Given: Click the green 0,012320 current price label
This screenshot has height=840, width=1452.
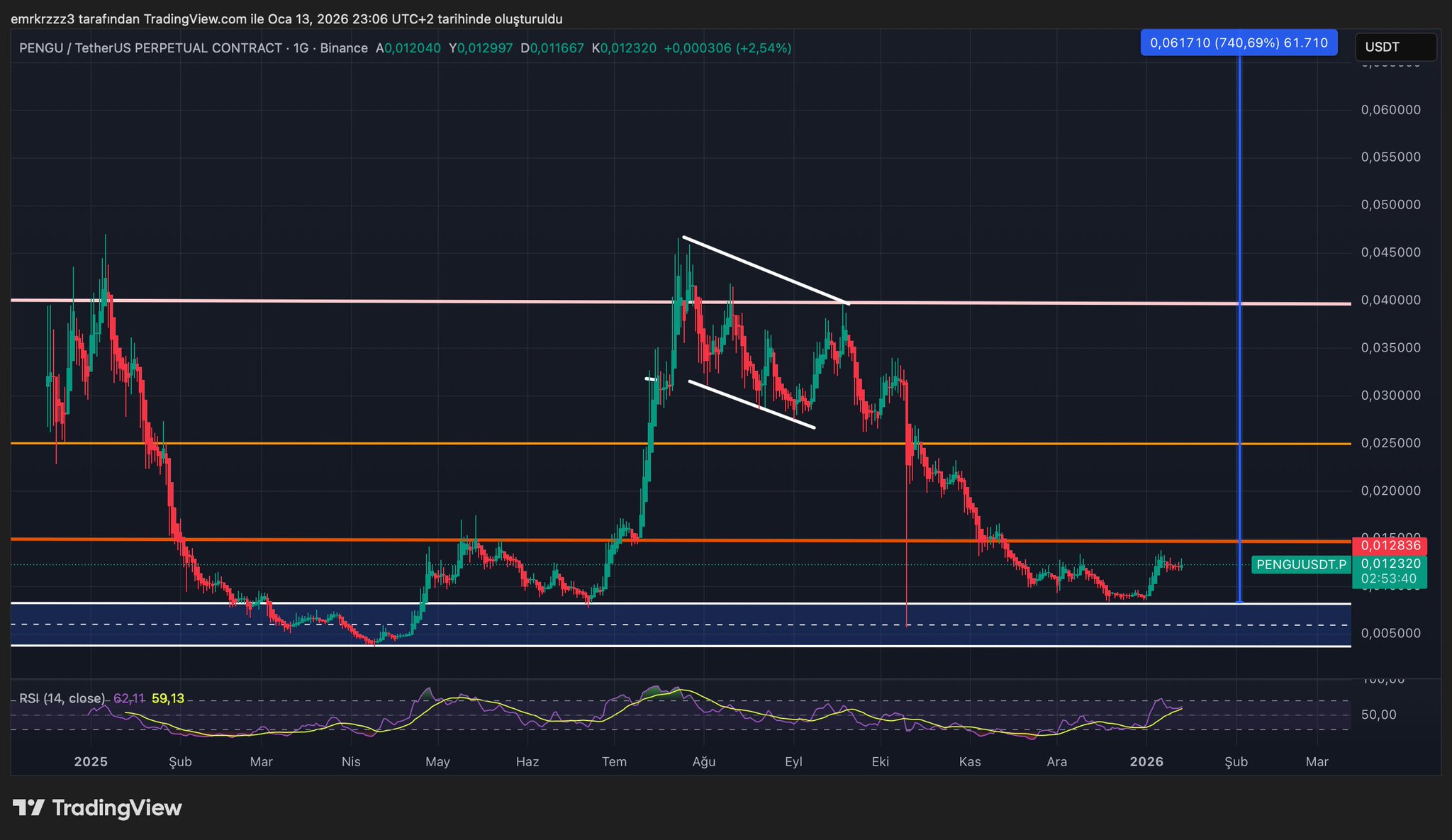Looking at the screenshot, I should (1389, 564).
